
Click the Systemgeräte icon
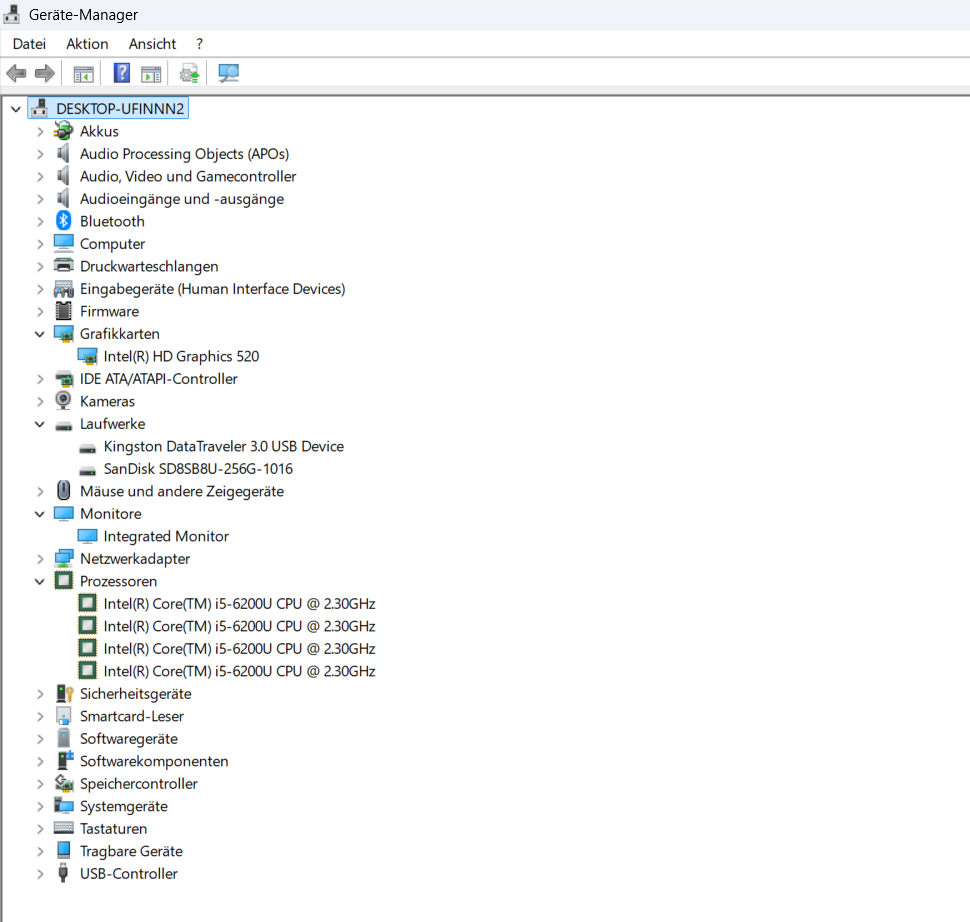point(63,805)
